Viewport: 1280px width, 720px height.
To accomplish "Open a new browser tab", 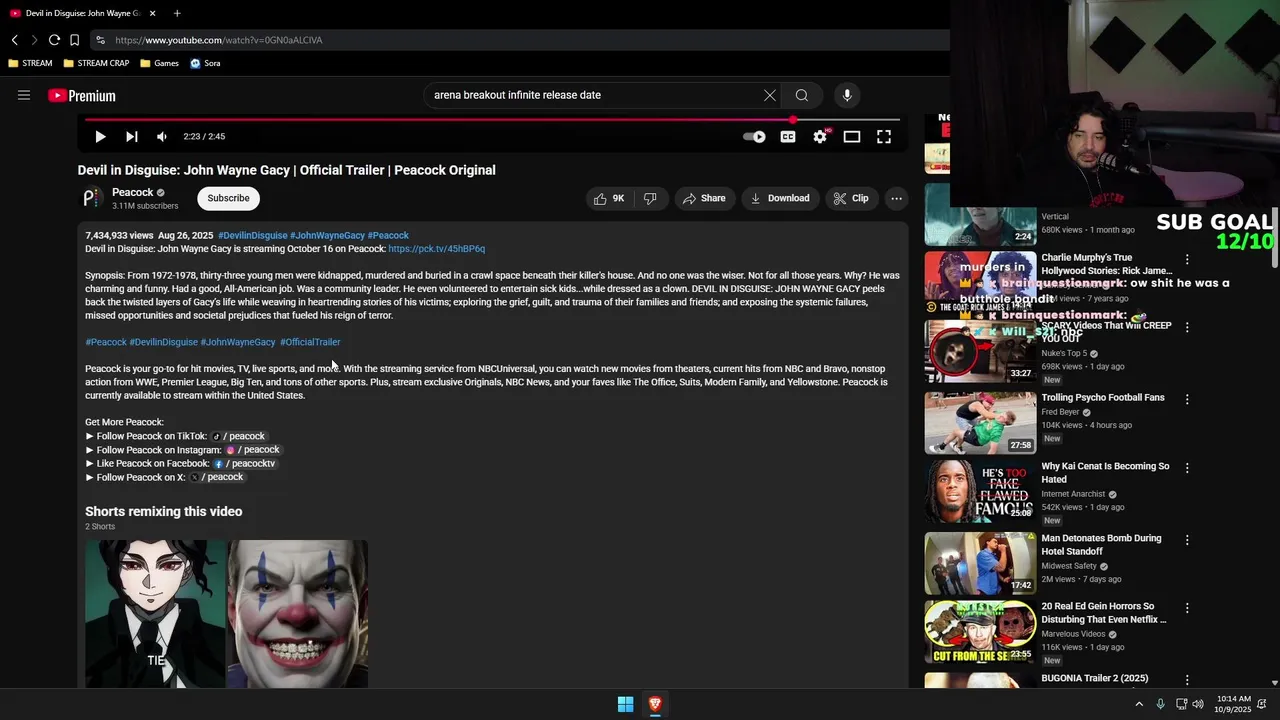I will 177,13.
